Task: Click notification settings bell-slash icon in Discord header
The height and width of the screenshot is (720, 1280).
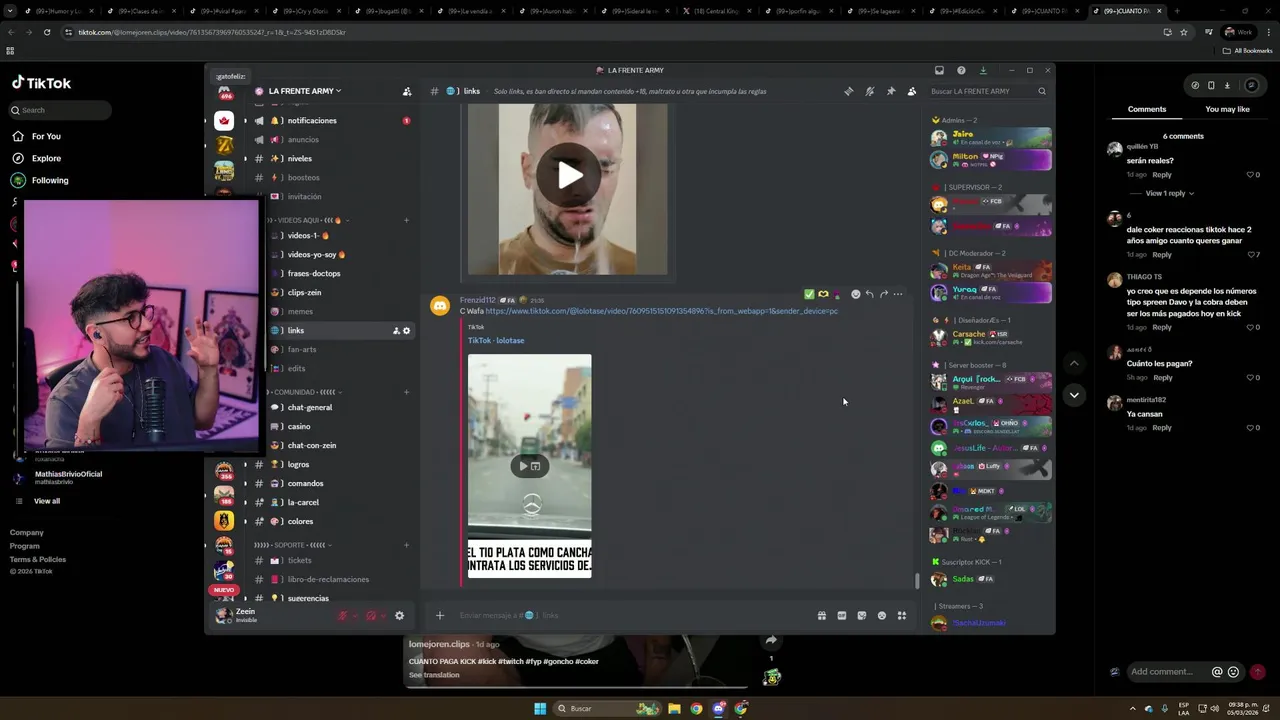Action: (870, 91)
